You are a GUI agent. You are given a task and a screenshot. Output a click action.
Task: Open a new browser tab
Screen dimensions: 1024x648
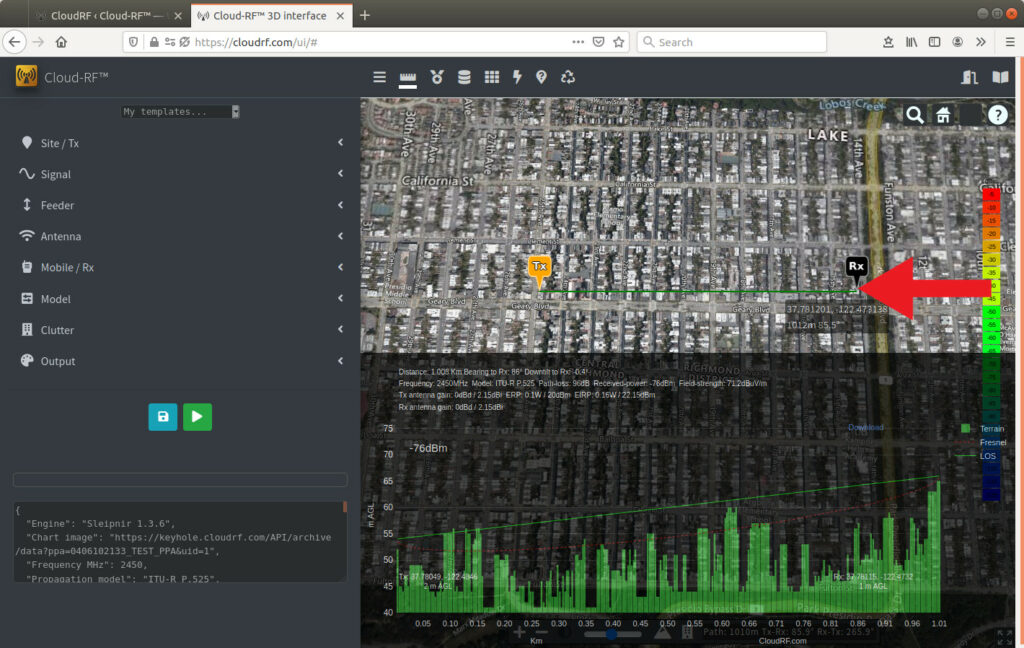[365, 15]
